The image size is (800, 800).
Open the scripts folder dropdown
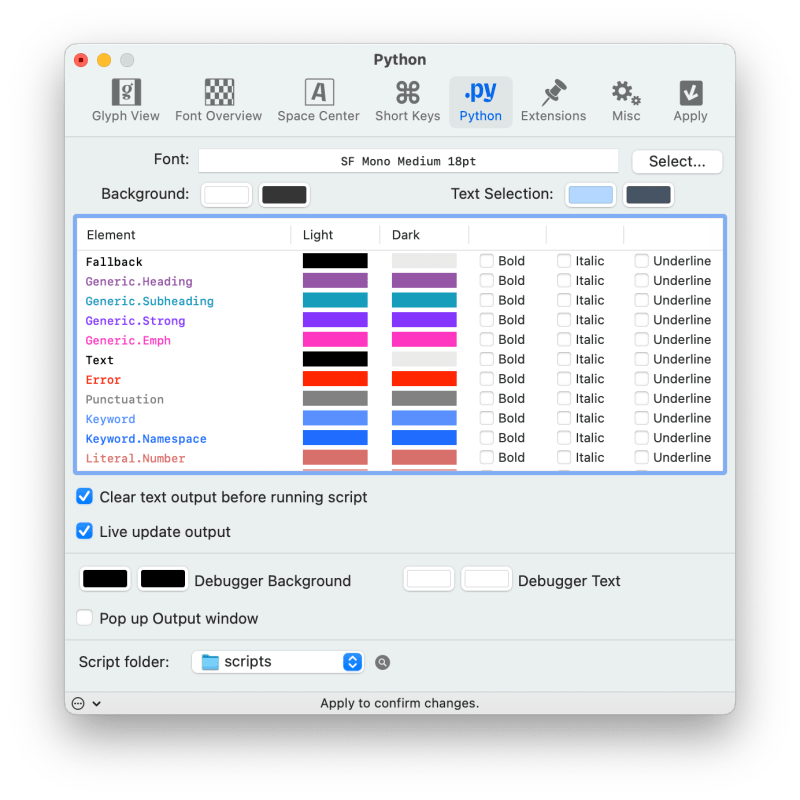pyautogui.click(x=277, y=662)
